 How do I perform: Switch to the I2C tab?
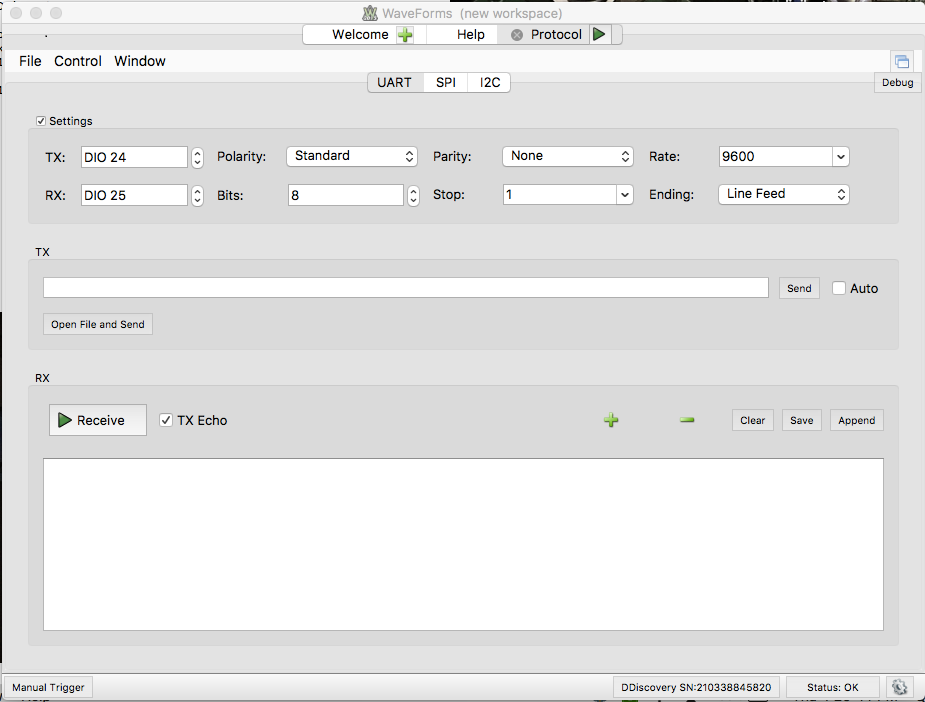point(490,83)
